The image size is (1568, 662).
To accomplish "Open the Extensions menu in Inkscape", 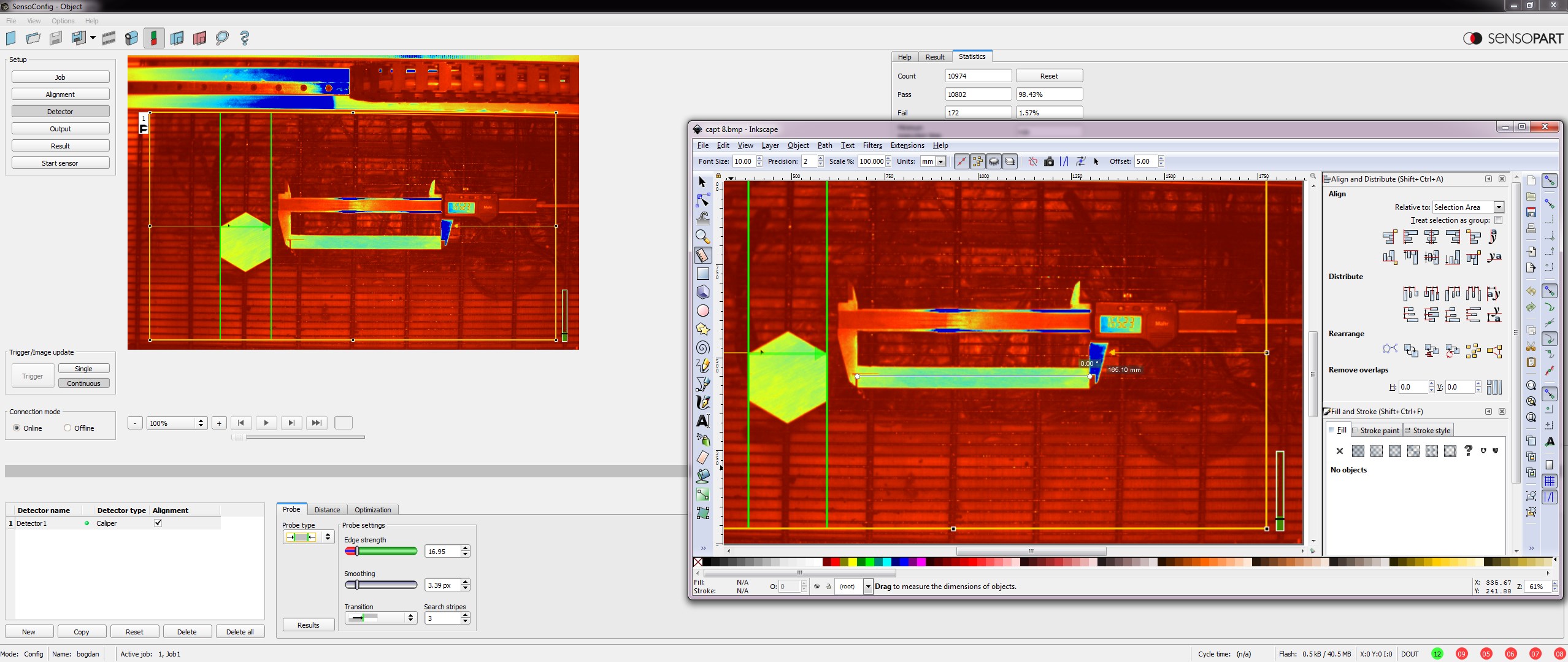I will click(907, 145).
